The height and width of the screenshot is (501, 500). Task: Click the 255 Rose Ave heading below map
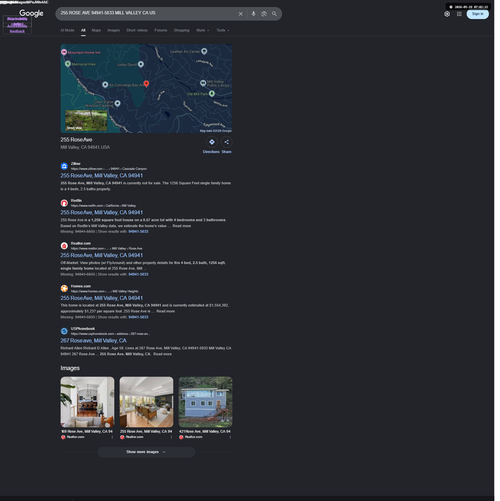[76, 140]
